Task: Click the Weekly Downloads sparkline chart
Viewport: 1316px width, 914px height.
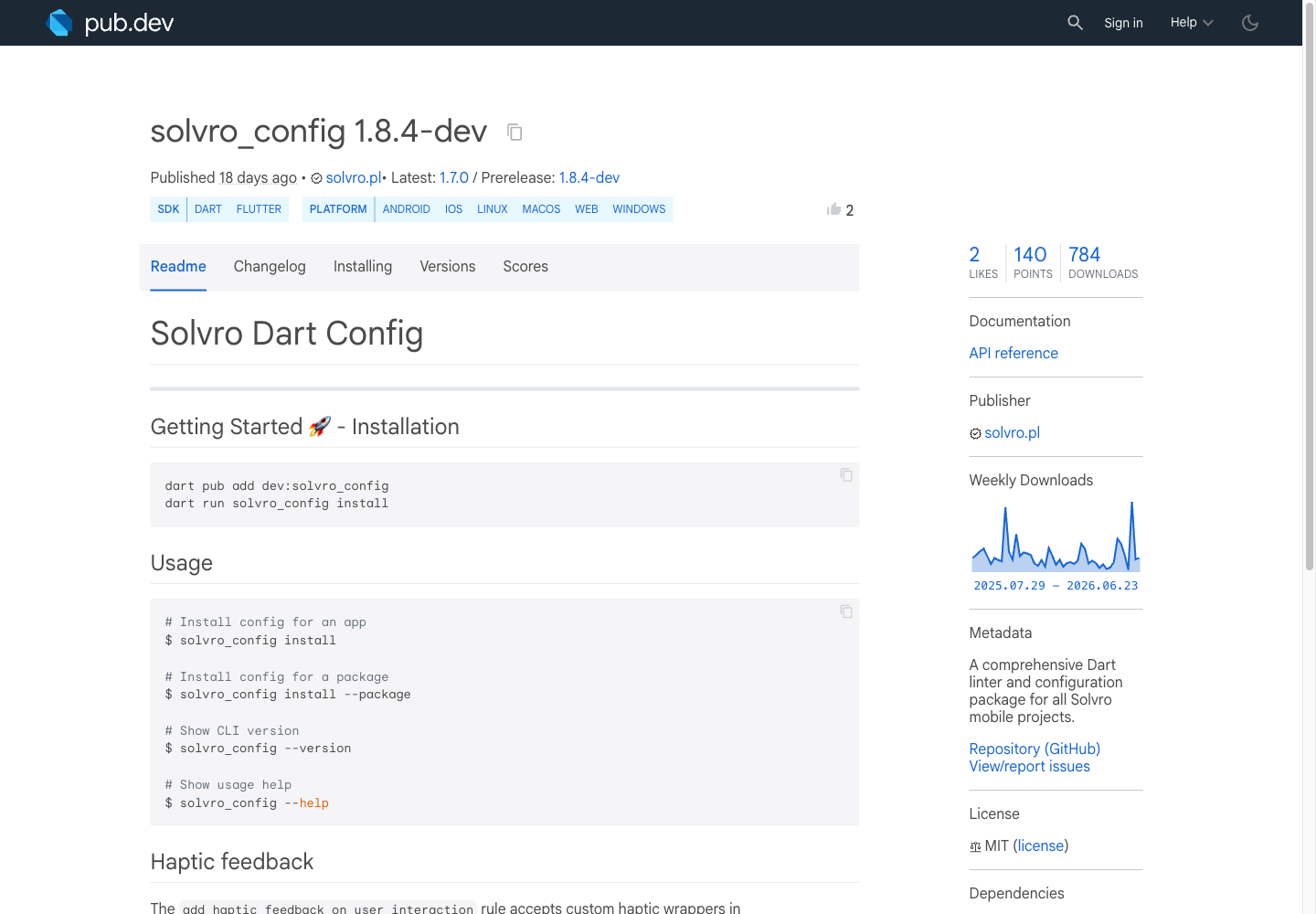Action: (1056, 537)
